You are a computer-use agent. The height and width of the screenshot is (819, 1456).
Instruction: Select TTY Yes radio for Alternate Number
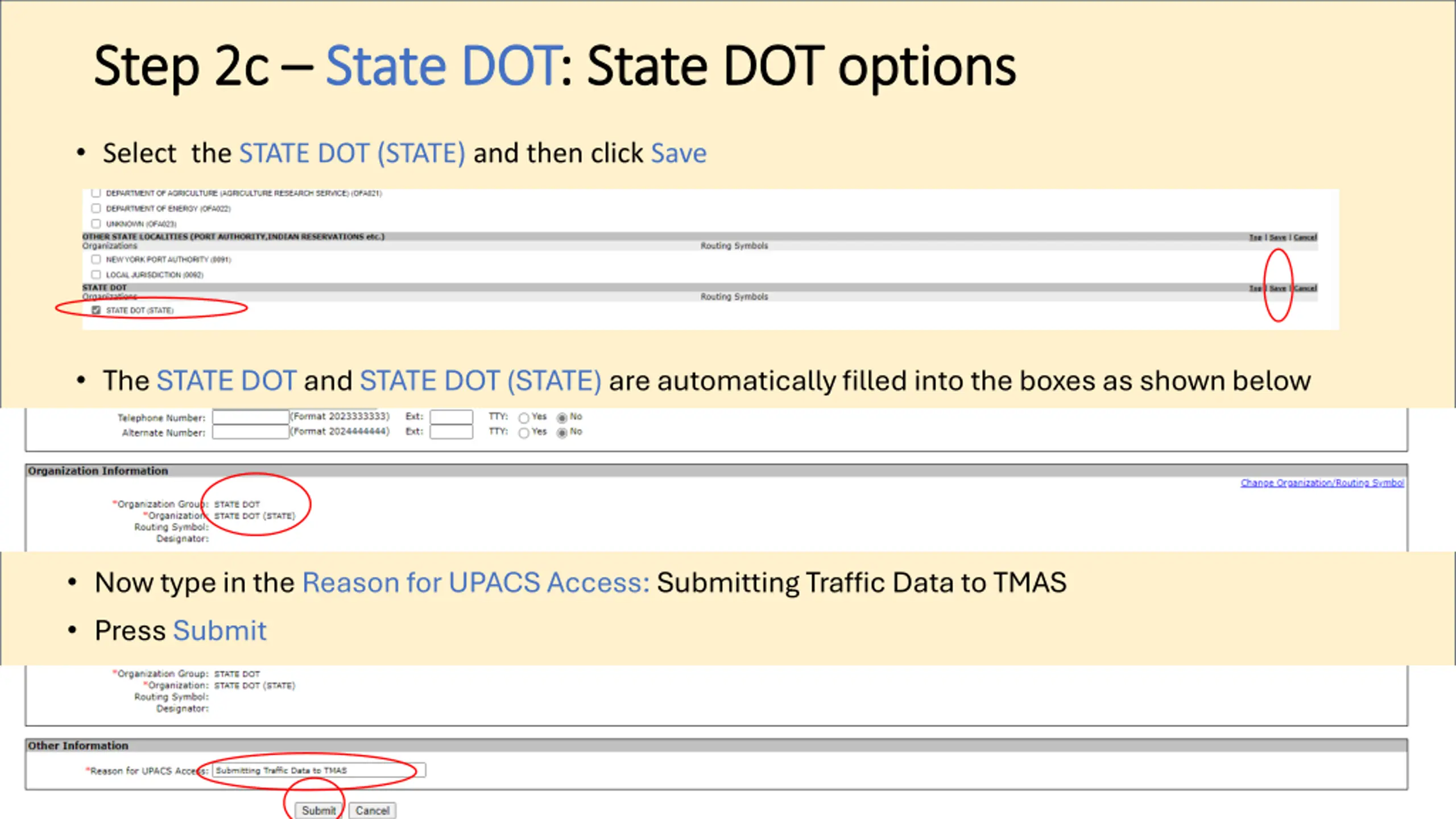click(524, 433)
